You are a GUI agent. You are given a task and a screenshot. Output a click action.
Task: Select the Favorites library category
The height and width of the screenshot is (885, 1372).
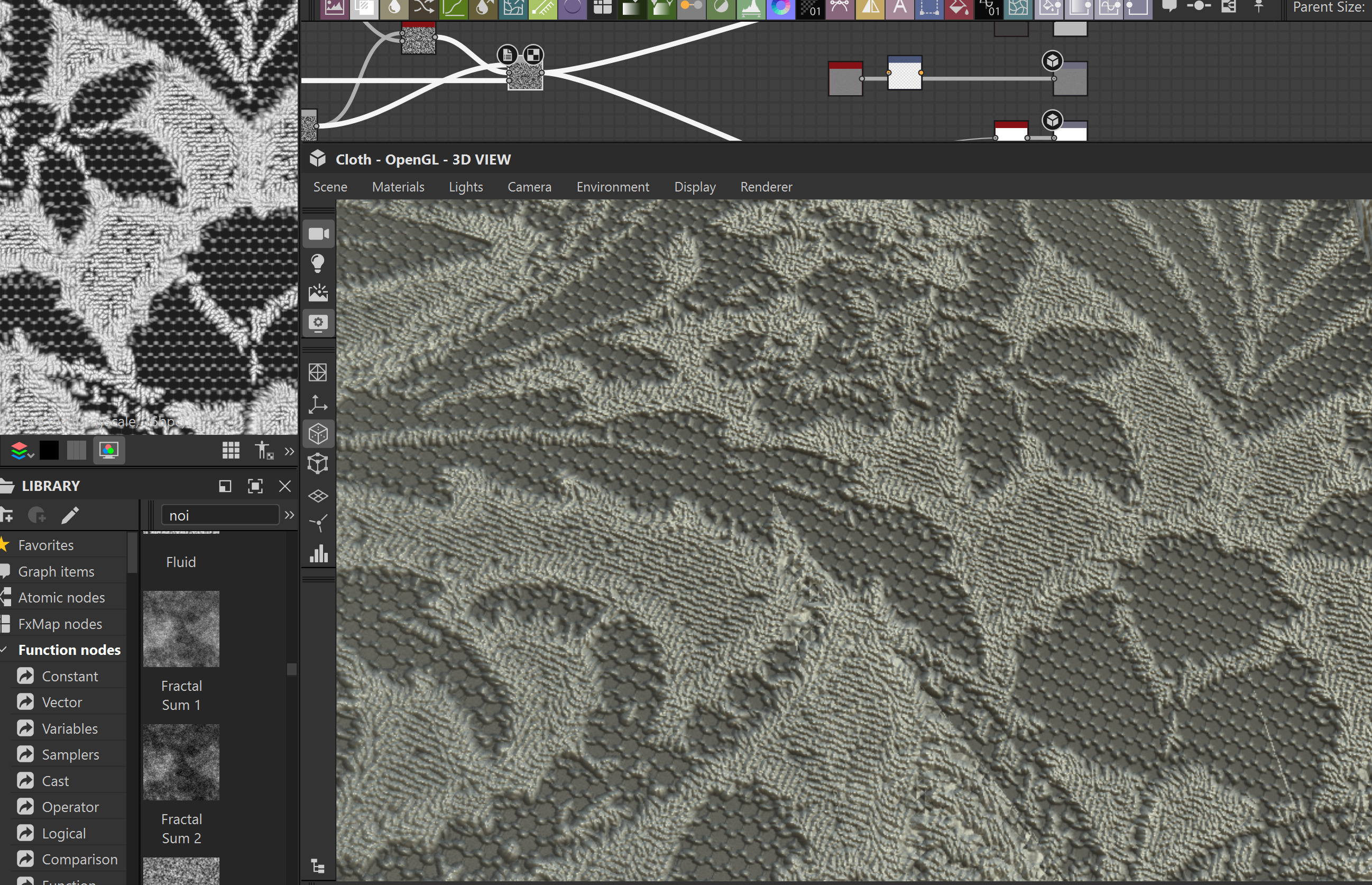[x=62, y=545]
